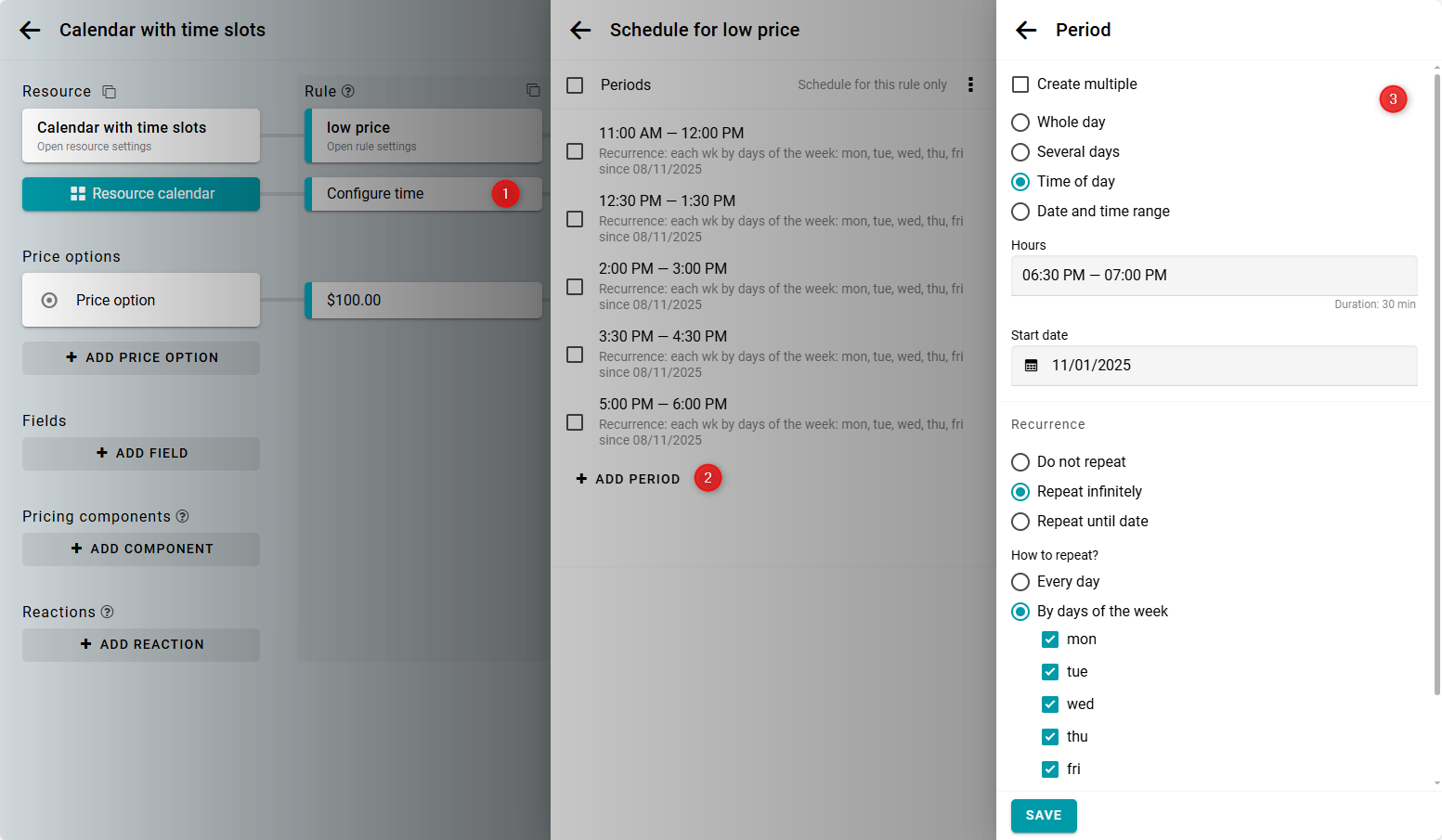
Task: Open the Hours time range field
Action: click(x=1214, y=276)
